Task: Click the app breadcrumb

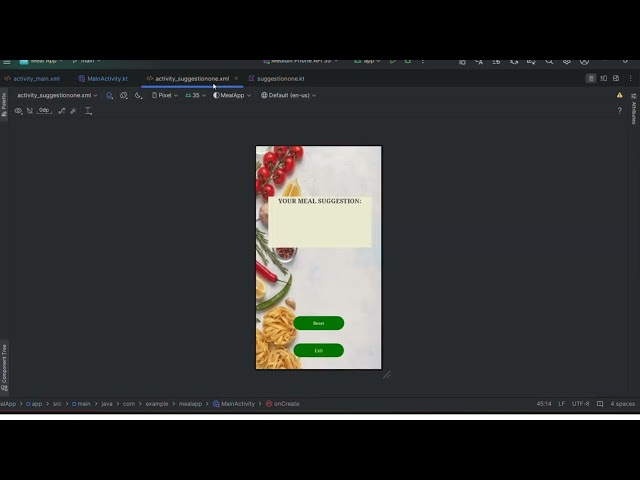Action: 34,404
